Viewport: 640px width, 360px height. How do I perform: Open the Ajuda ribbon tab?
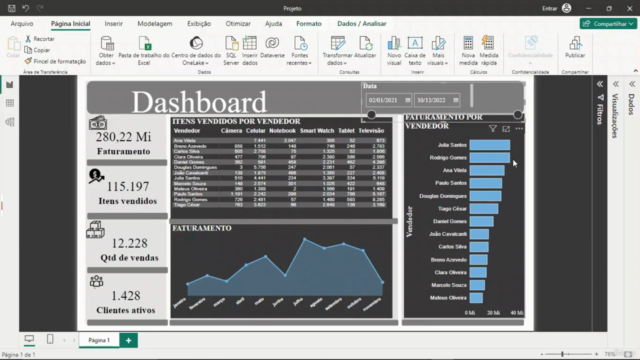point(273,24)
